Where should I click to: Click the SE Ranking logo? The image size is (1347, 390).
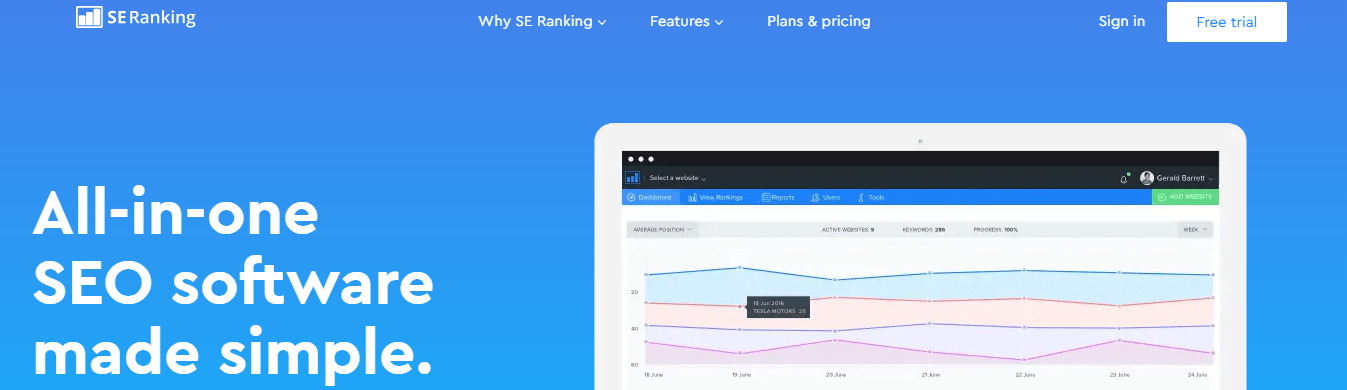(135, 17)
